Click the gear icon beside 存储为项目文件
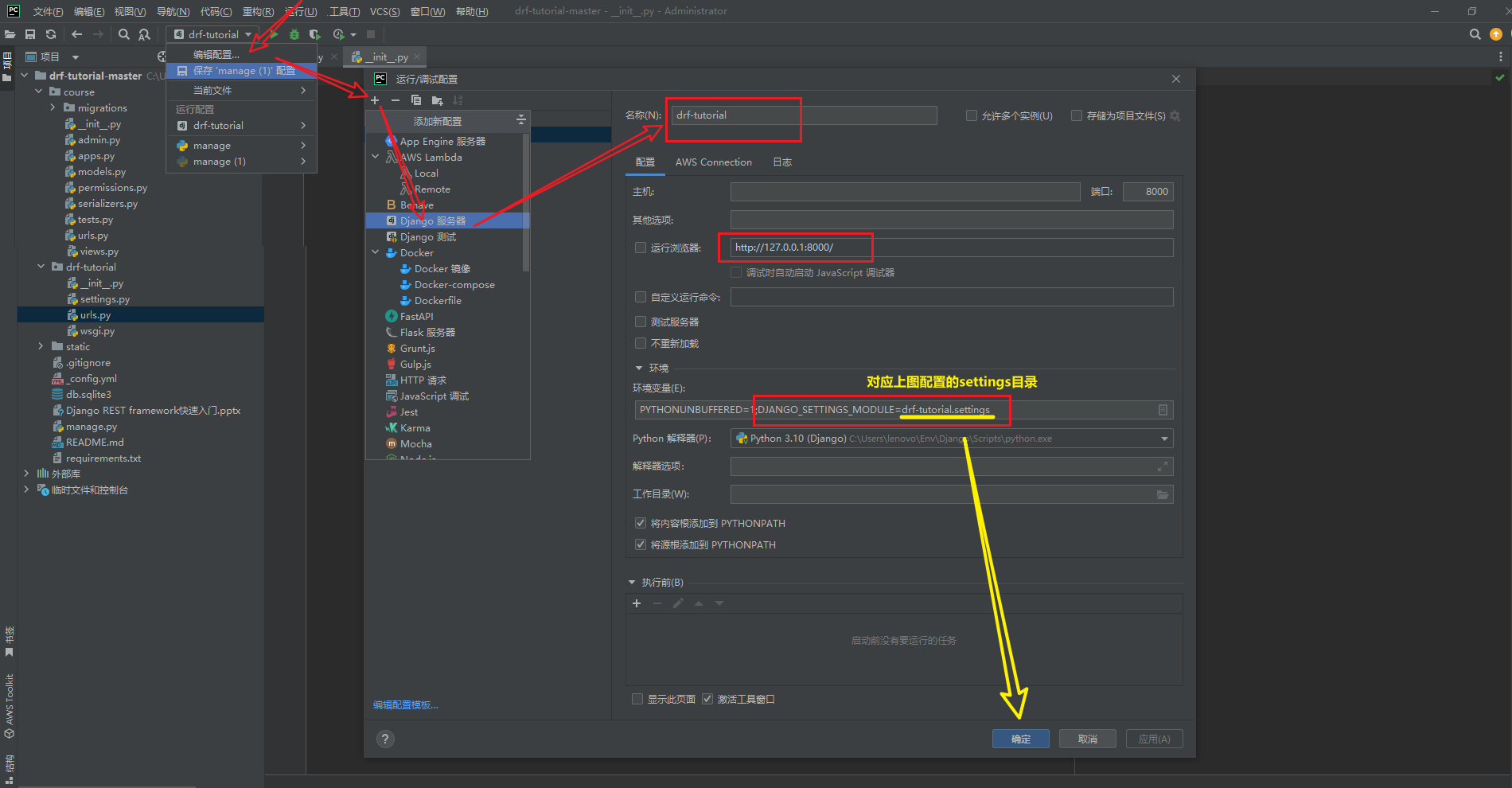1512x788 pixels. pyautogui.click(x=1175, y=116)
